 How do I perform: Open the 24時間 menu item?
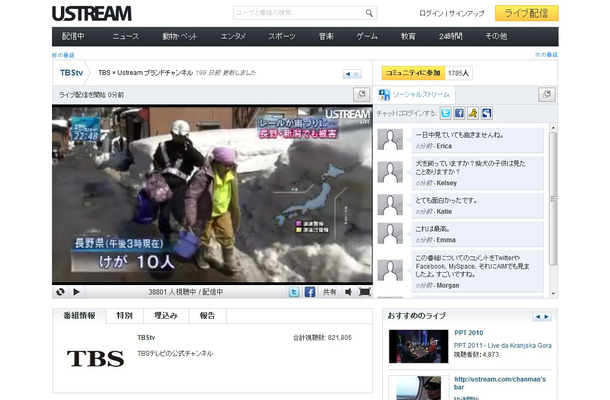tap(450, 36)
